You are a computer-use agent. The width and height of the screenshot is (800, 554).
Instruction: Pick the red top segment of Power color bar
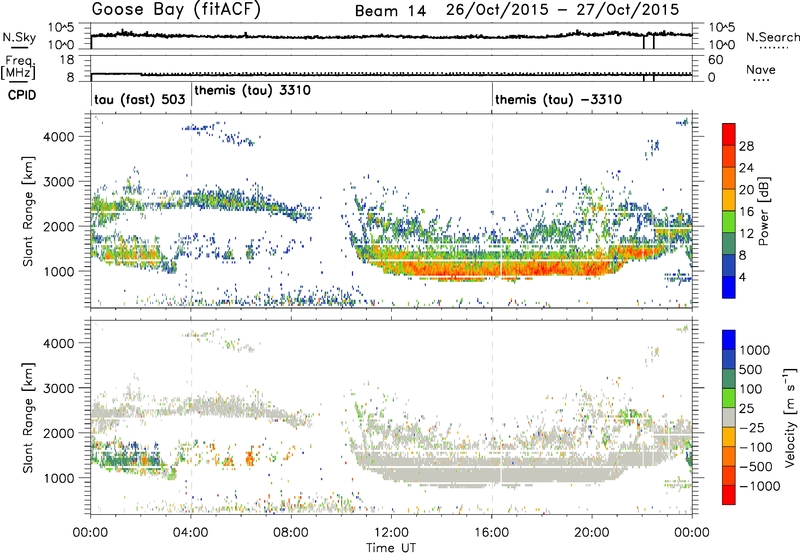pos(729,134)
